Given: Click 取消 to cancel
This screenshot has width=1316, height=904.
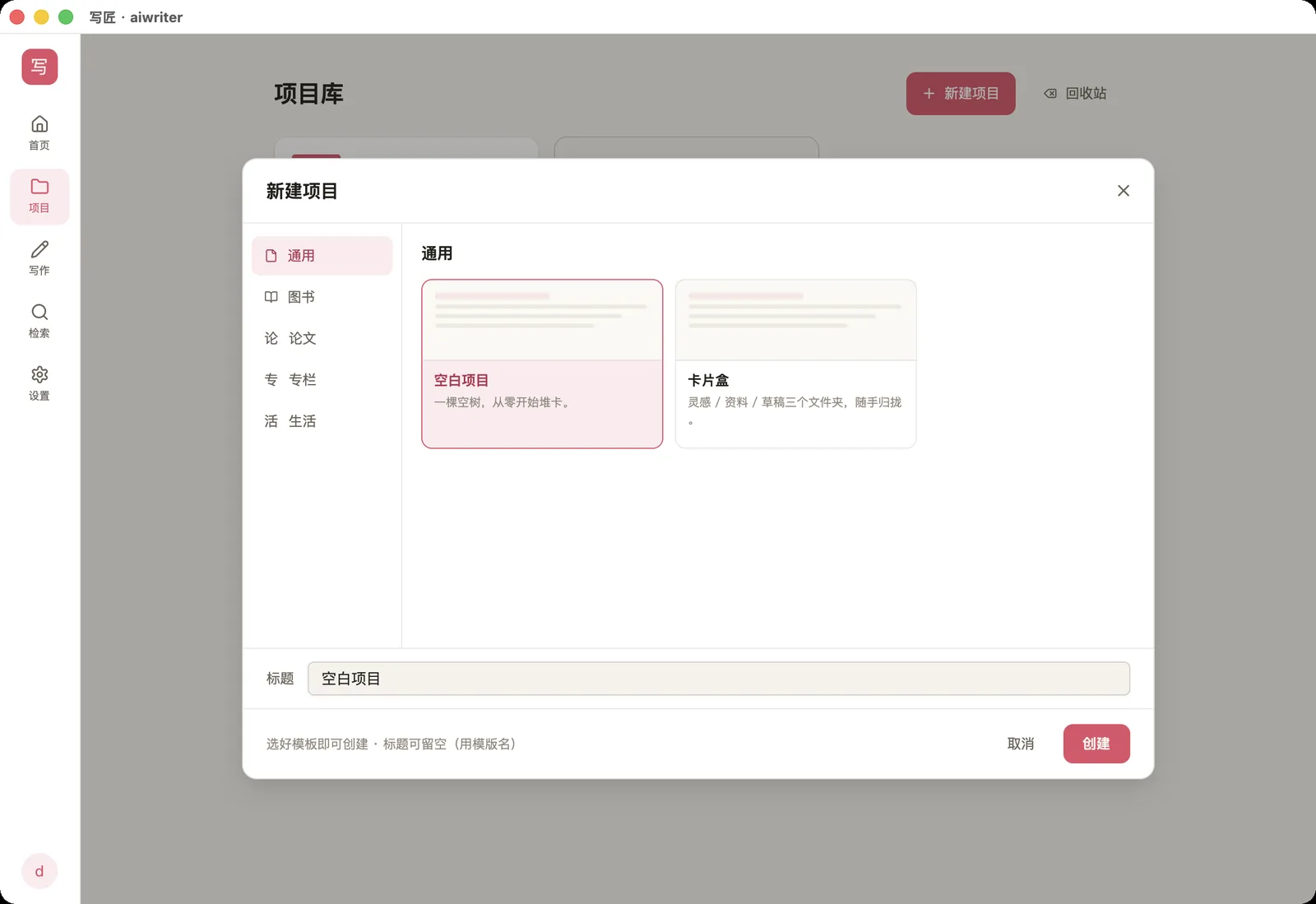Looking at the screenshot, I should [1021, 744].
